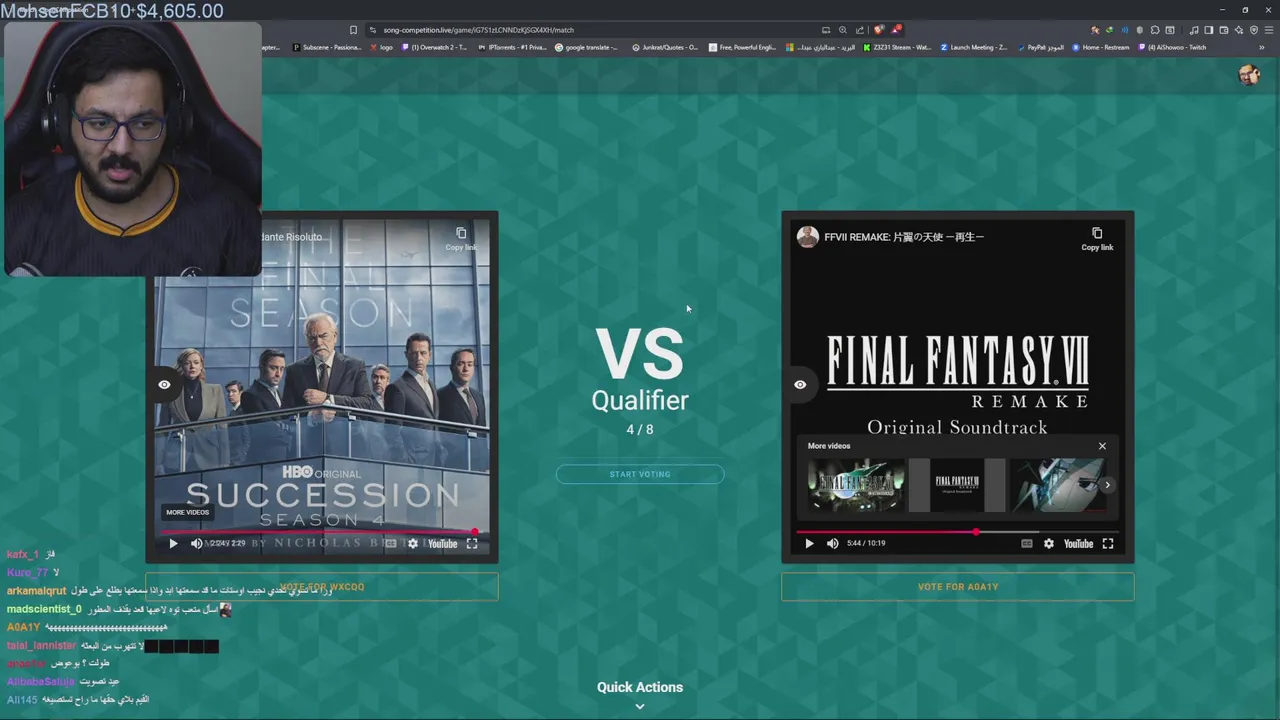1280x720 pixels.
Task: Vote for WXCQQ
Action: coord(322,587)
